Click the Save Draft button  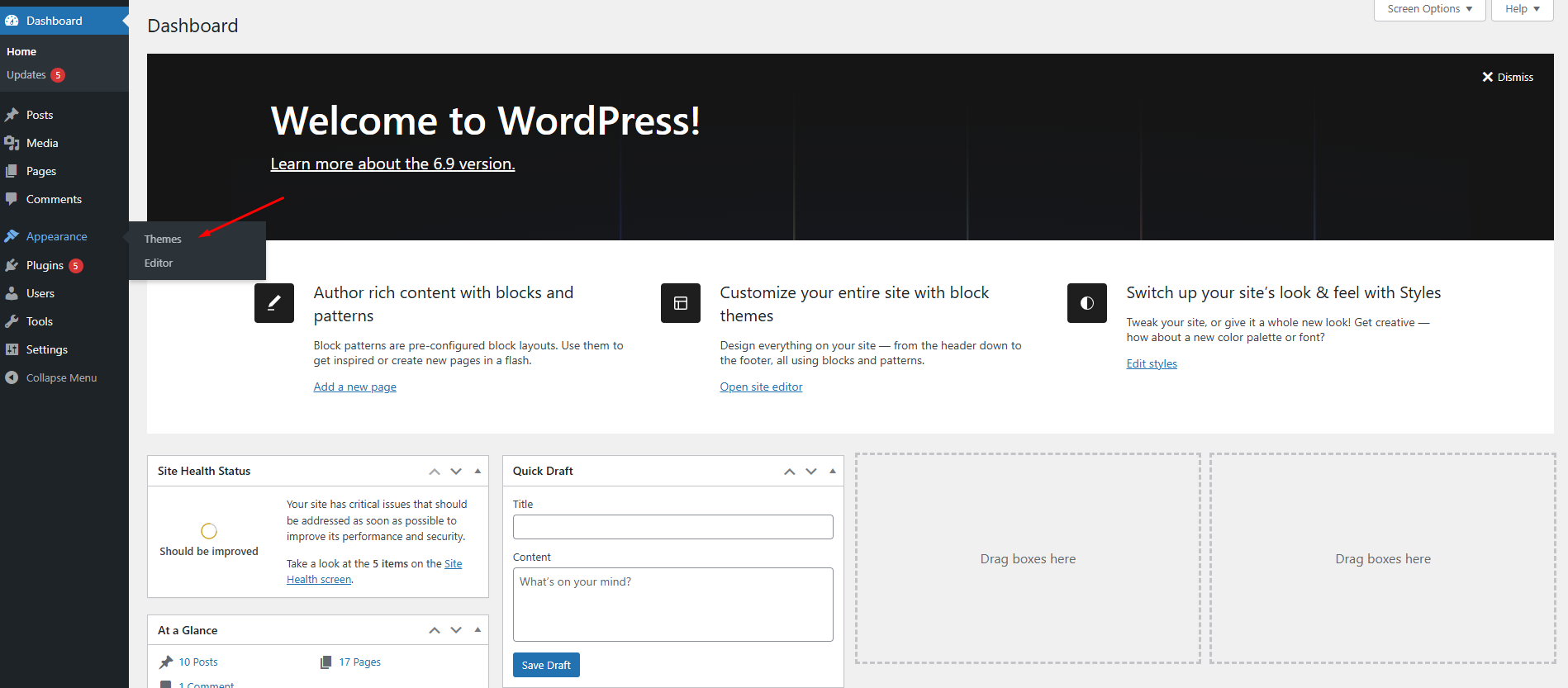point(546,665)
